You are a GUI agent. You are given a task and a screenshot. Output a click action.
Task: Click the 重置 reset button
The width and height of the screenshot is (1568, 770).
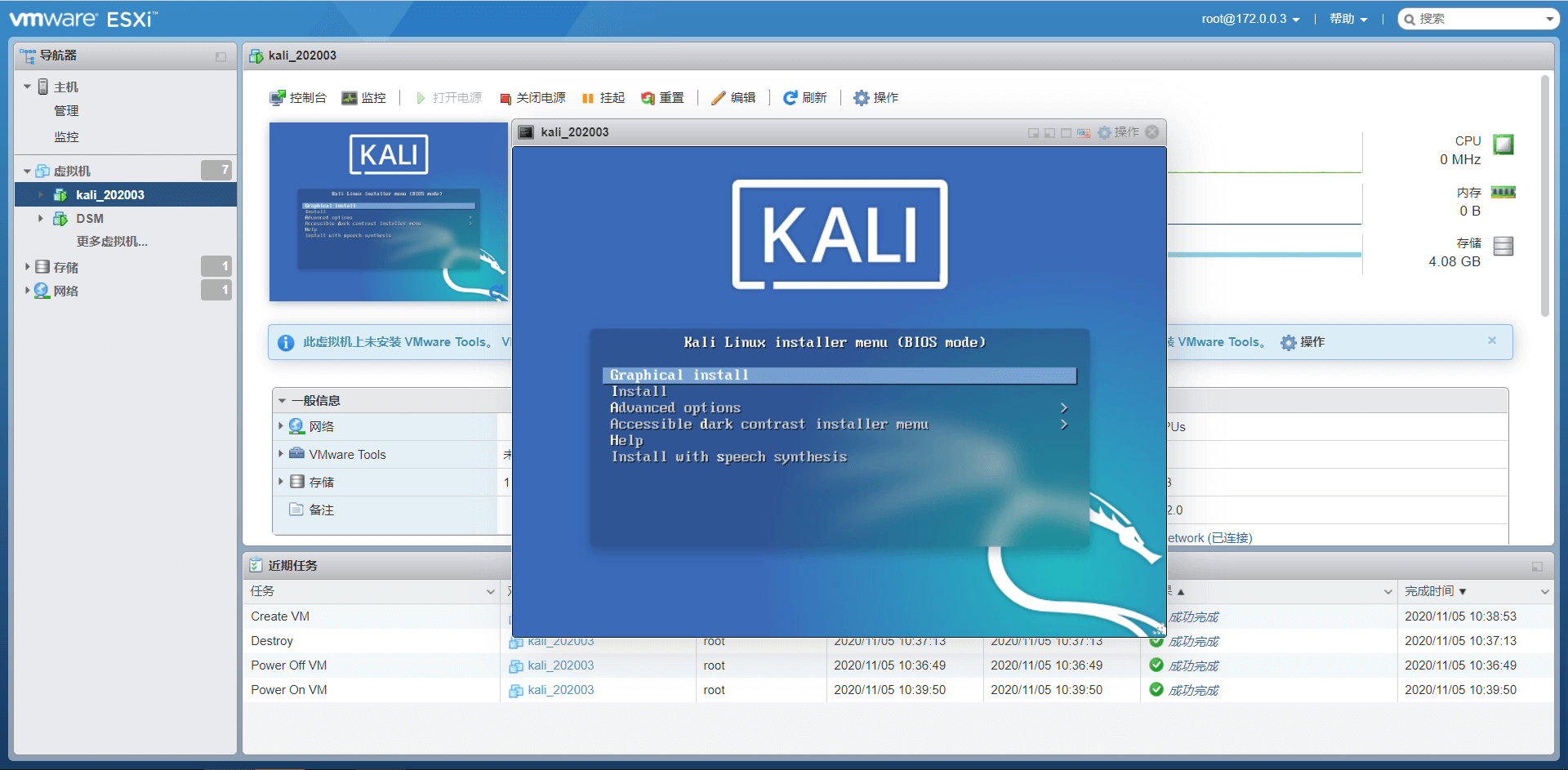click(x=662, y=98)
